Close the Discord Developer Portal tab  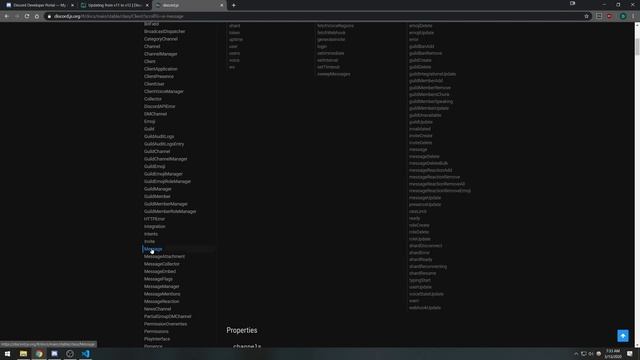pyautogui.click(x=72, y=5)
